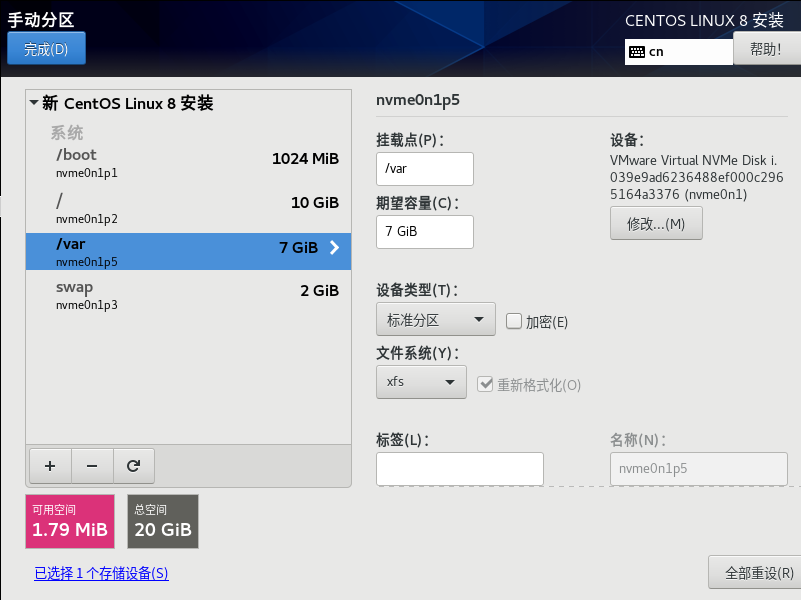This screenshot has height=600, width=801.
Task: Click the 10 GiB size of root
Action: (x=315, y=203)
